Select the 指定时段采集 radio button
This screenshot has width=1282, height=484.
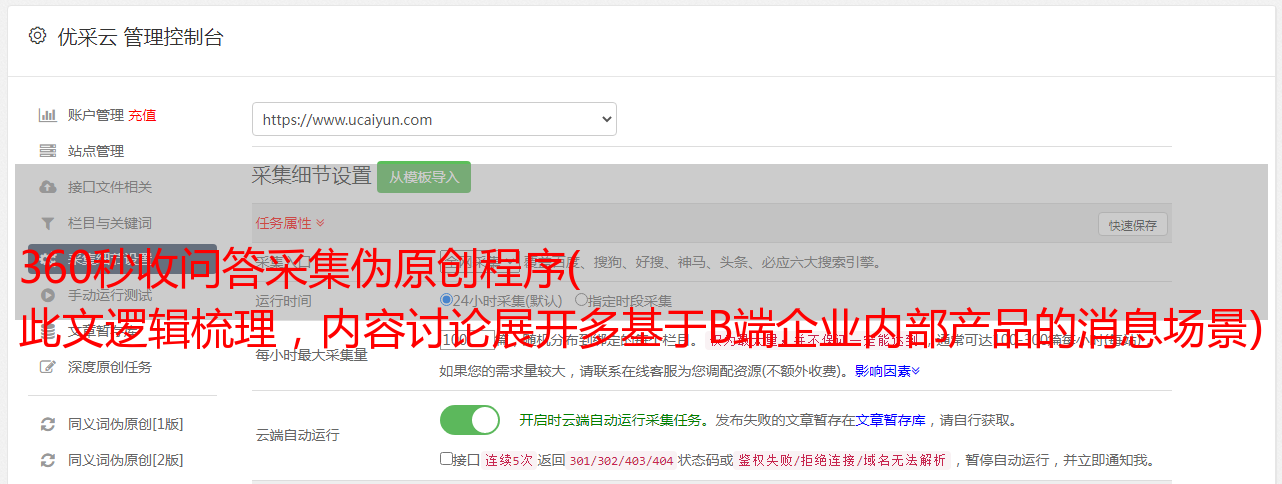[581, 300]
